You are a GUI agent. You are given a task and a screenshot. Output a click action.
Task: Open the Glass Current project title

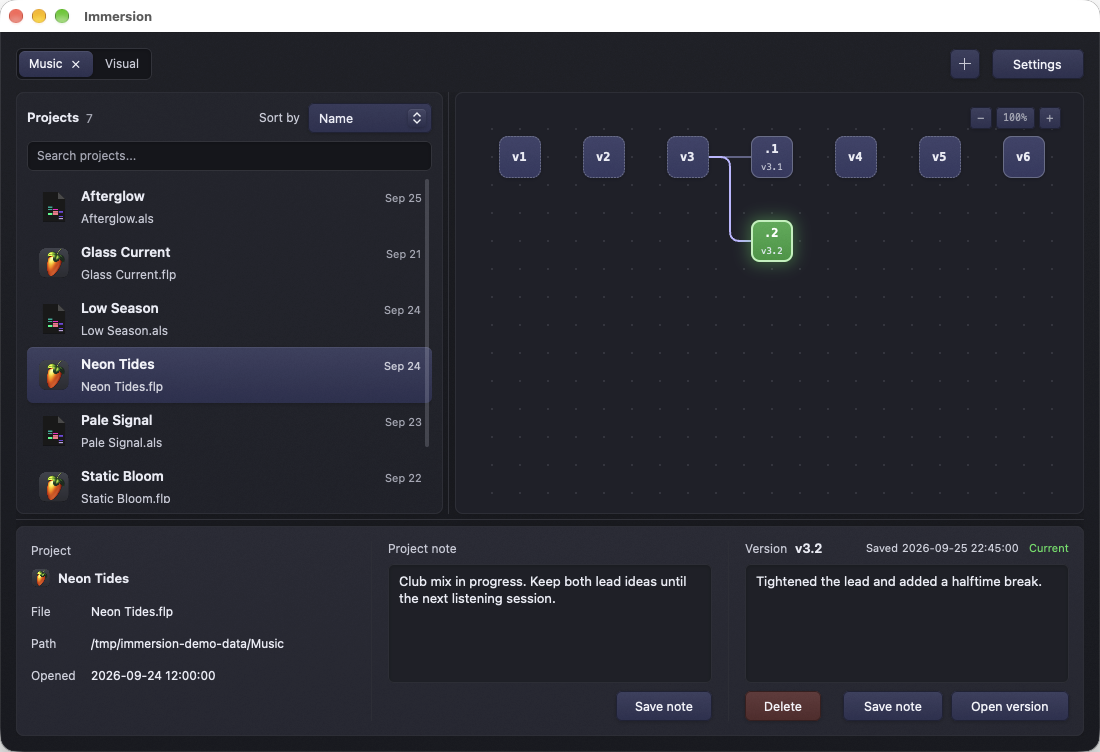126,253
